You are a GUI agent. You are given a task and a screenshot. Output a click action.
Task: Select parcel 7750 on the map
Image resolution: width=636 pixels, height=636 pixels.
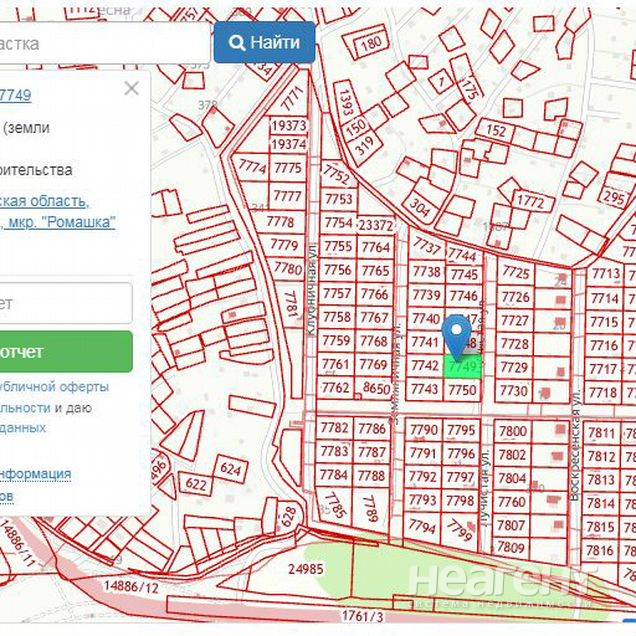click(462, 390)
